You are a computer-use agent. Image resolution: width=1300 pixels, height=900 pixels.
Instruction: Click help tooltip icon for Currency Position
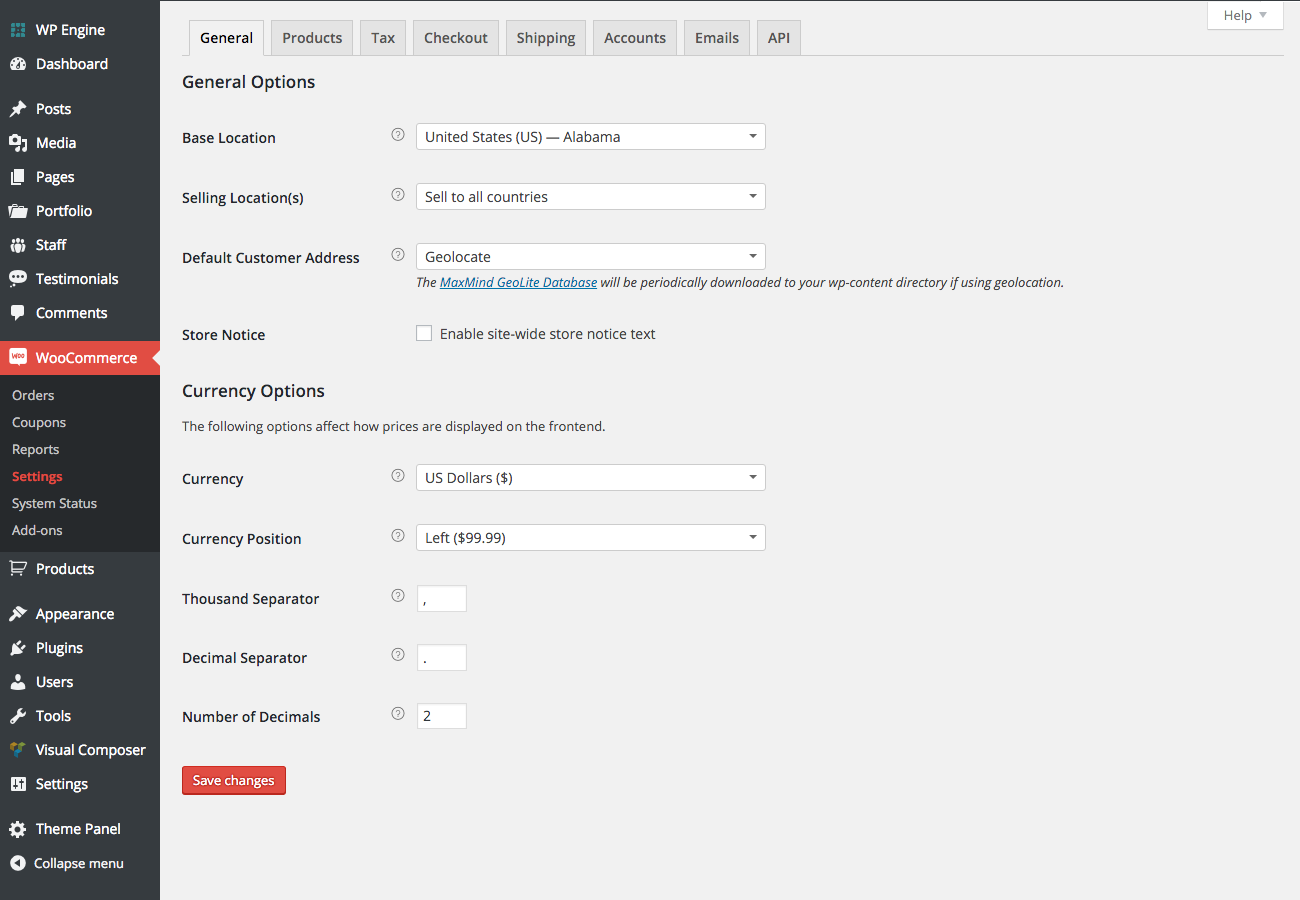[x=398, y=536]
